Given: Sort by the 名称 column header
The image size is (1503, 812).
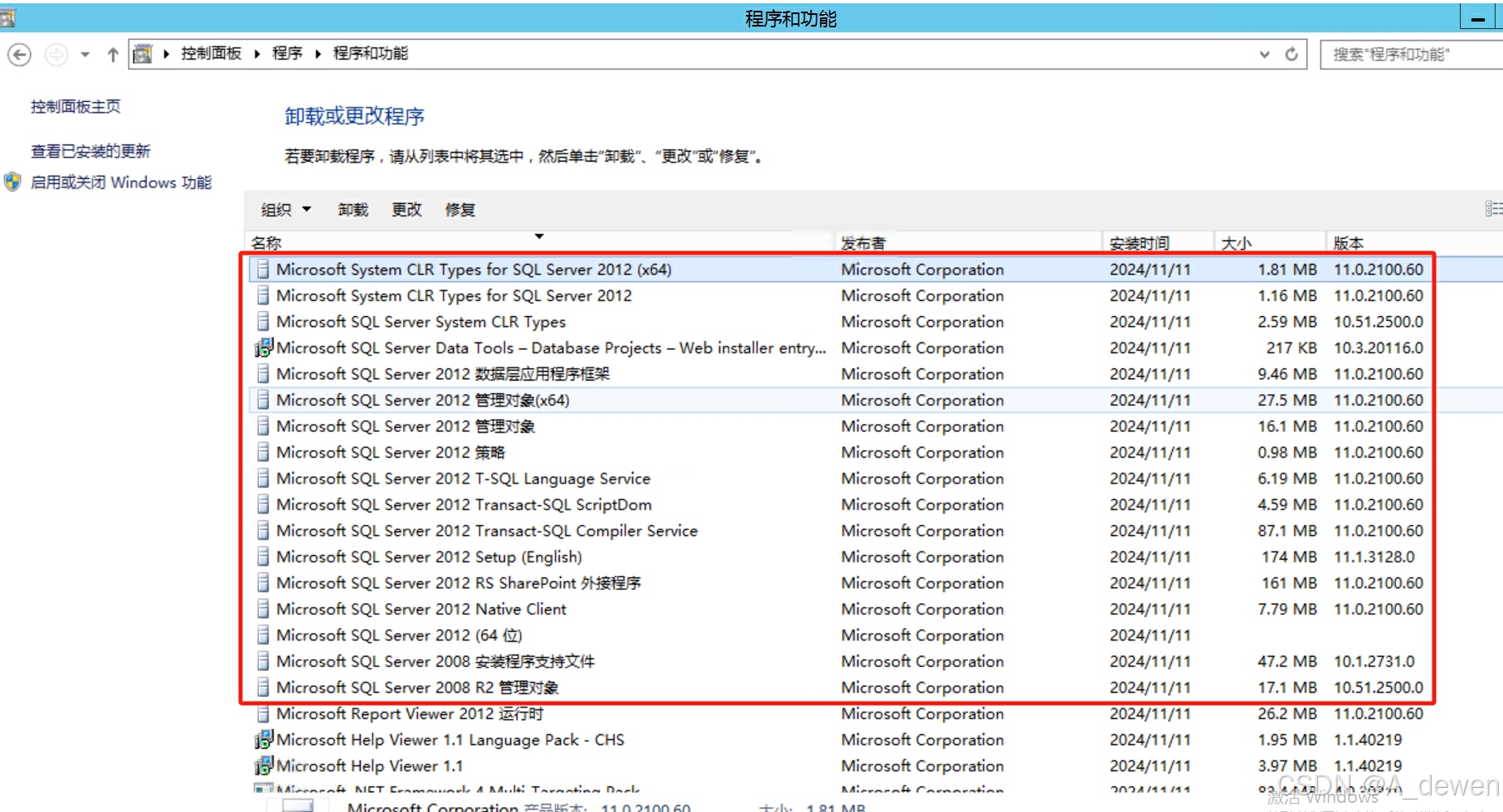Looking at the screenshot, I should tap(539, 242).
